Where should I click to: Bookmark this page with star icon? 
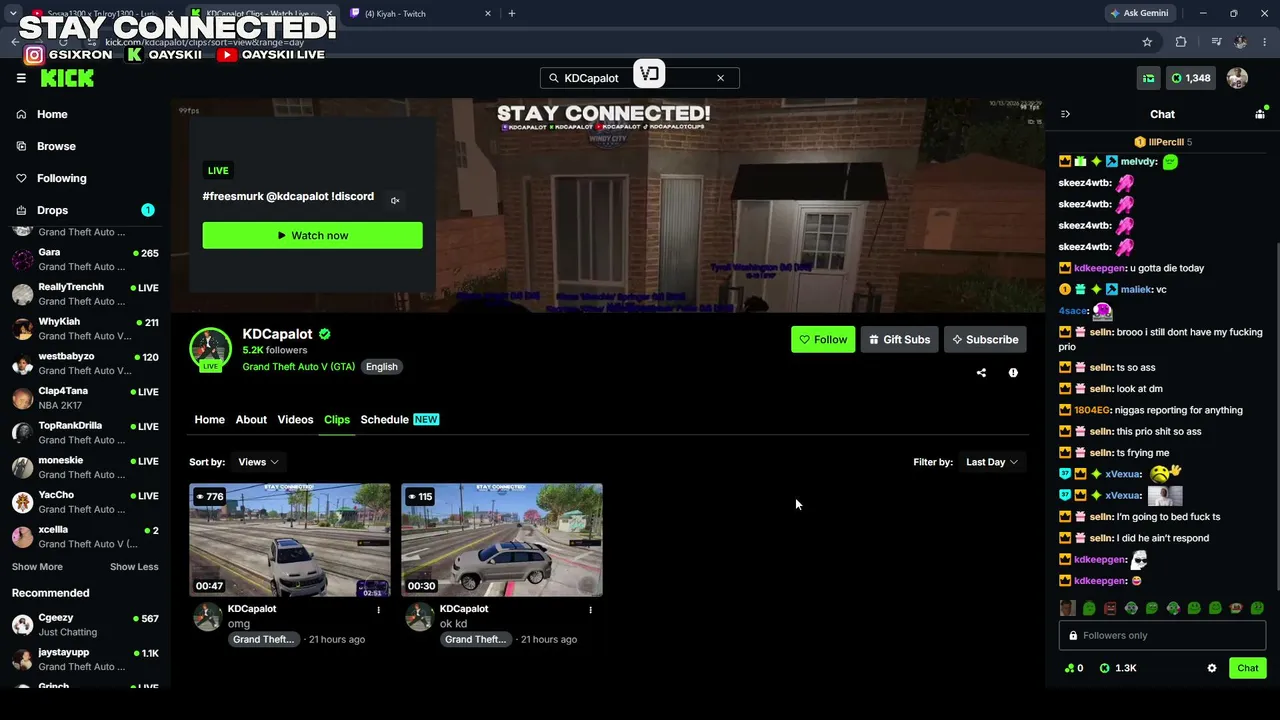[1147, 42]
